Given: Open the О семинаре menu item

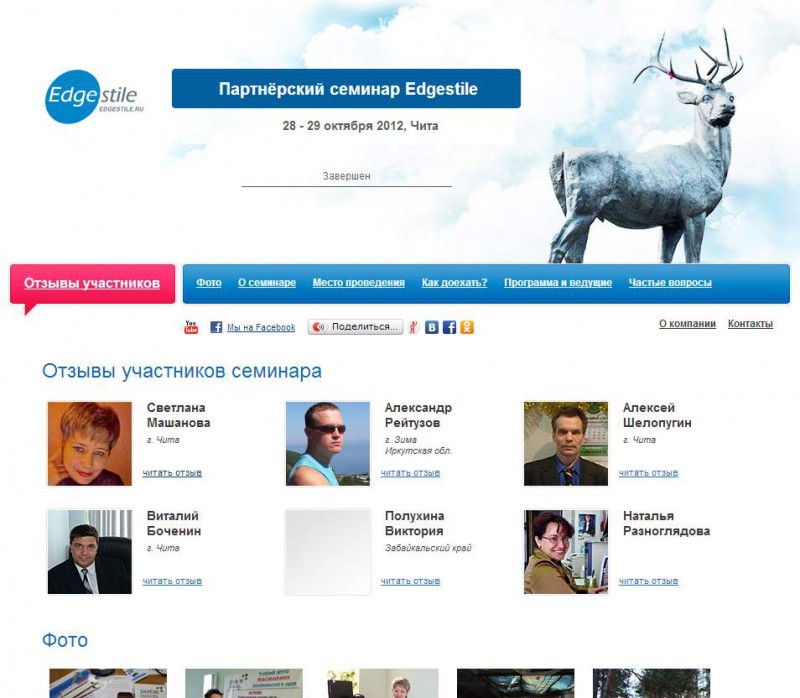Looking at the screenshot, I should coord(267,283).
